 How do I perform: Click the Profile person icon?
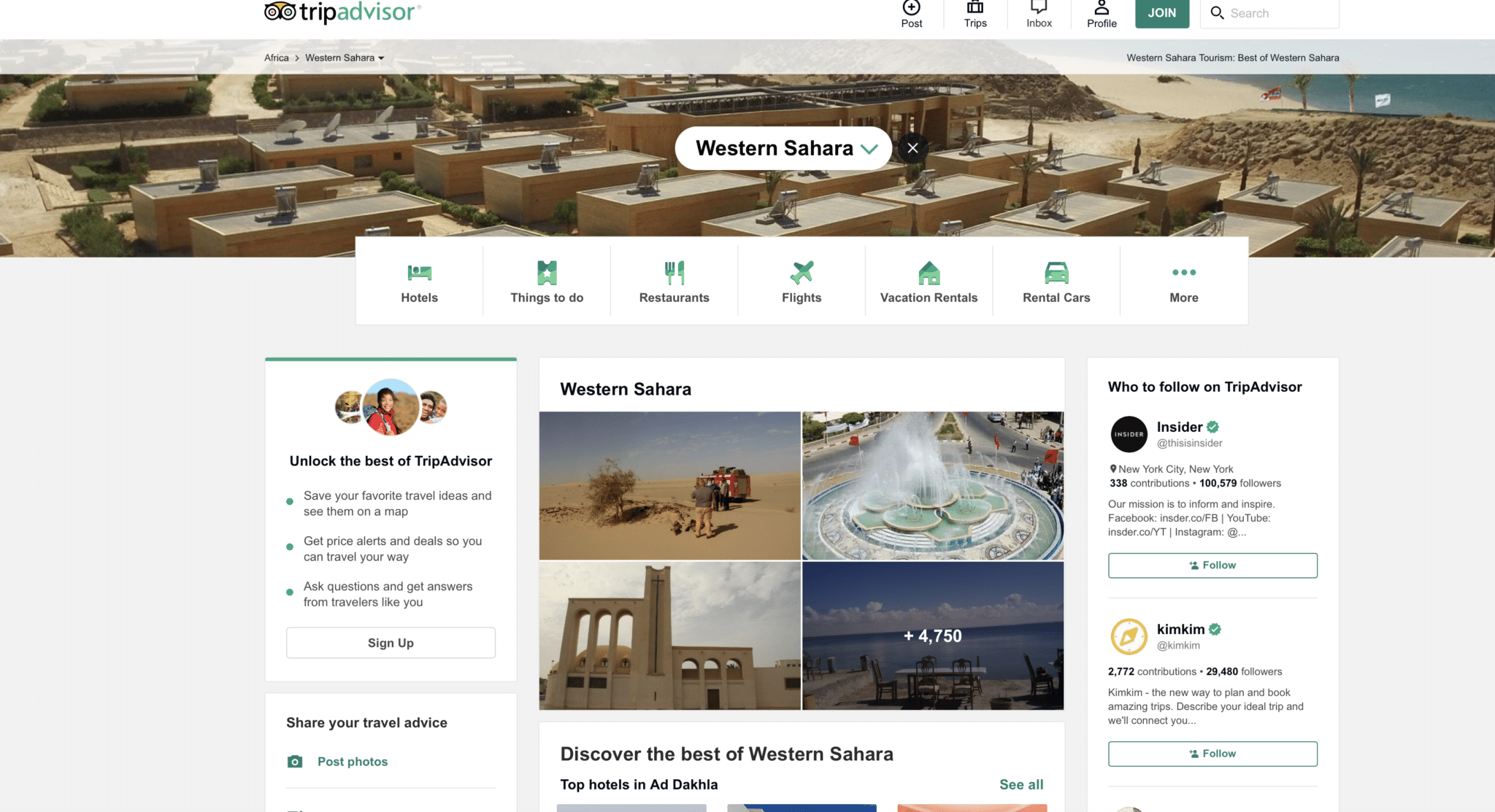tap(1102, 7)
